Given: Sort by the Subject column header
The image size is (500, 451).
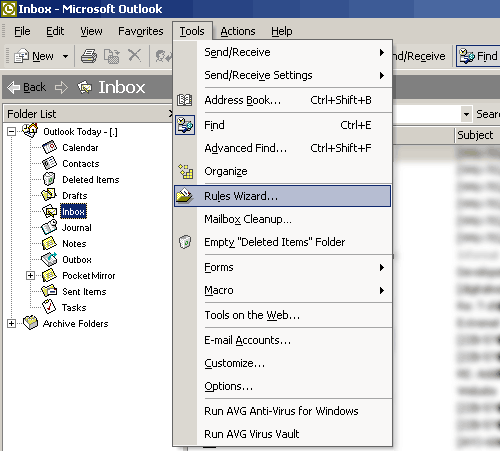Looking at the screenshot, I should pyautogui.click(x=477, y=135).
